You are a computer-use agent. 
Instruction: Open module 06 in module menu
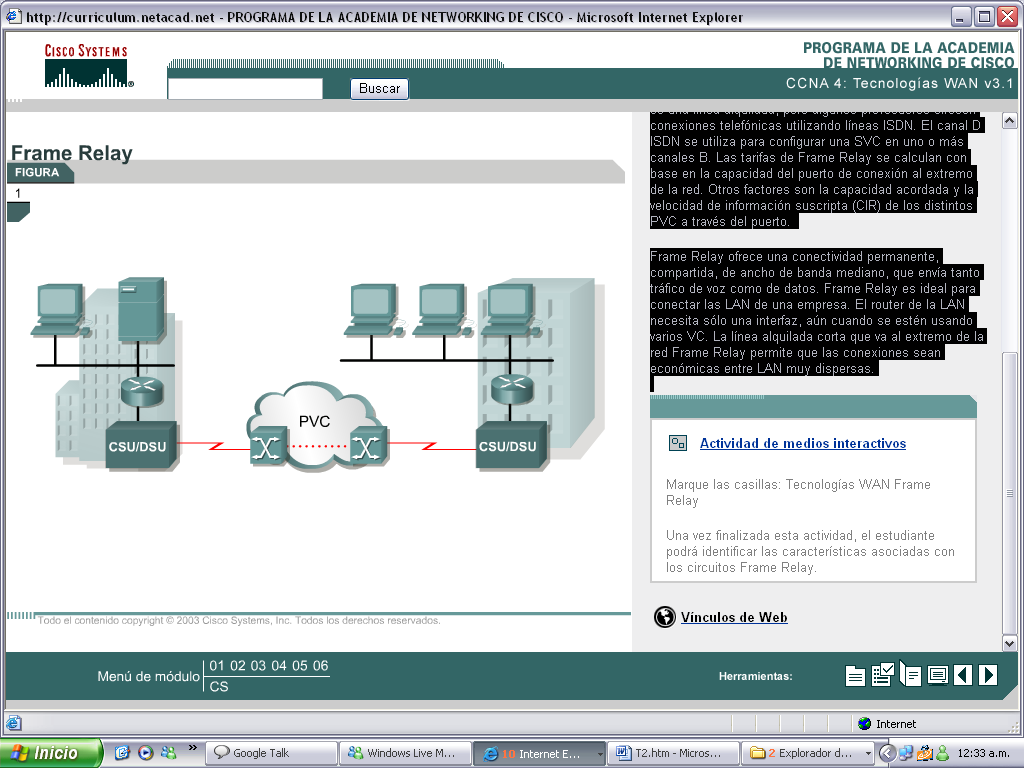(320, 665)
